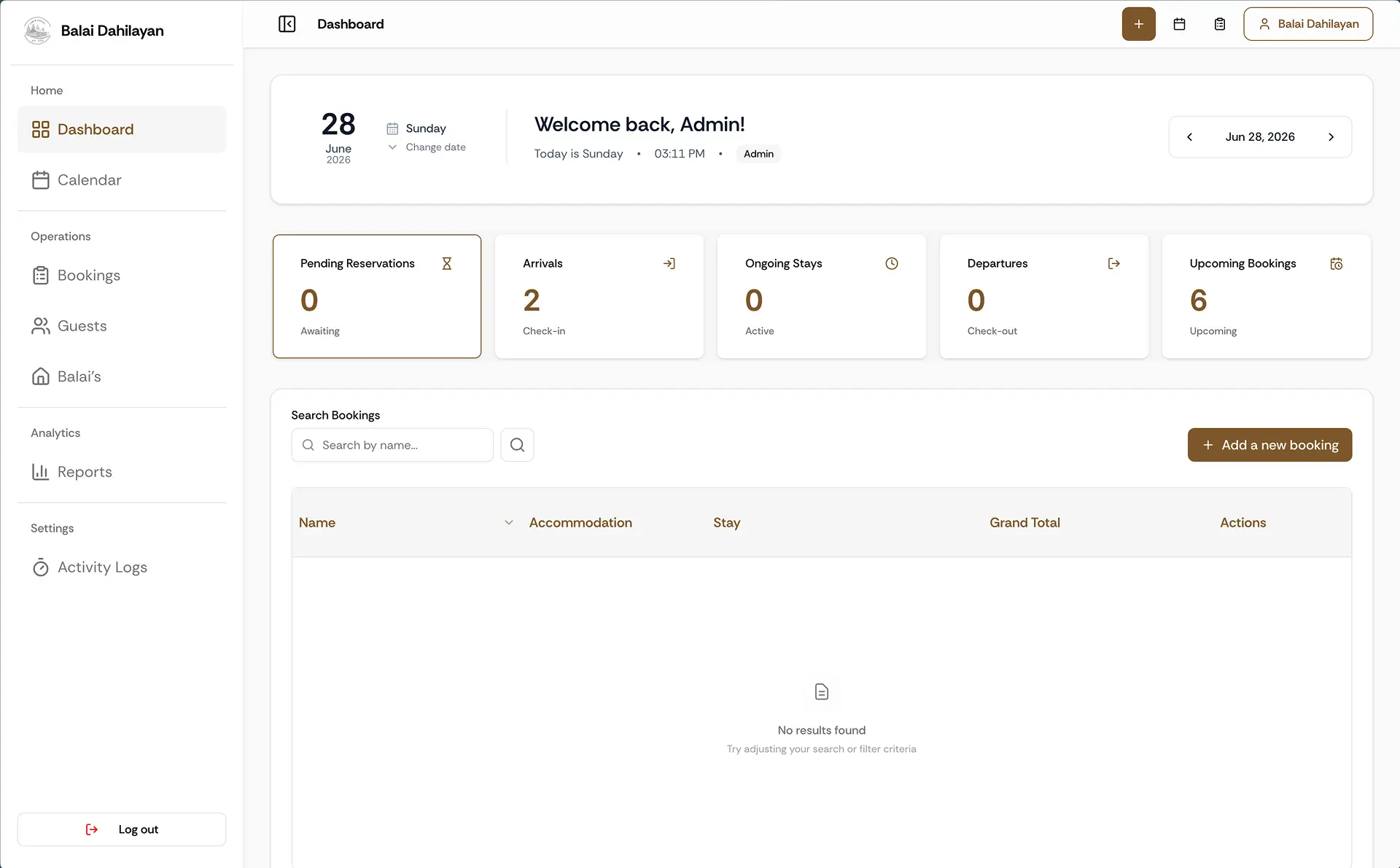Image resolution: width=1400 pixels, height=868 pixels.
Task: Click the clock icon on Ongoing Stays
Action: coord(892,263)
